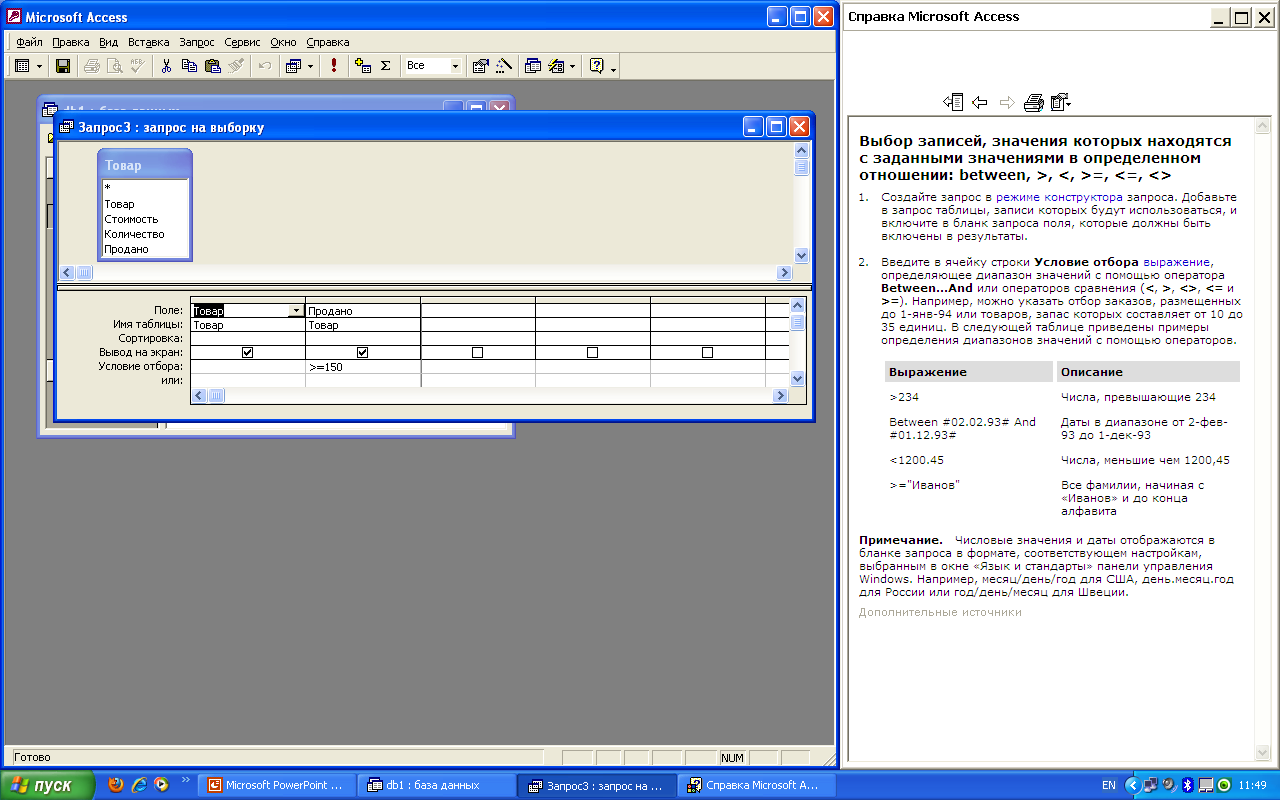This screenshot has height=800, width=1280.
Task: Open the Вид menu
Action: tap(109, 42)
